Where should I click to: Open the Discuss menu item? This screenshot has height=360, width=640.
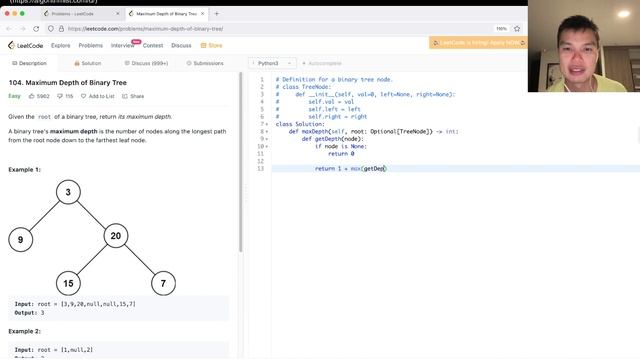(x=181, y=45)
